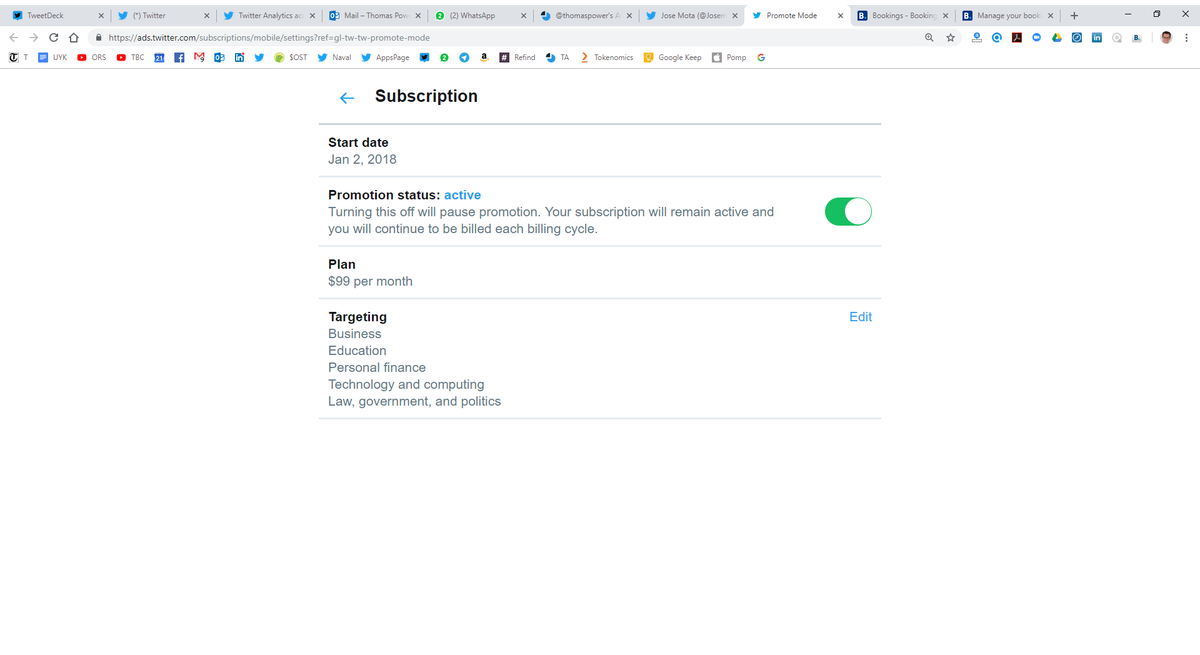The height and width of the screenshot is (655, 1200).
Task: Open the Google Keep bookmark
Action: click(673, 57)
